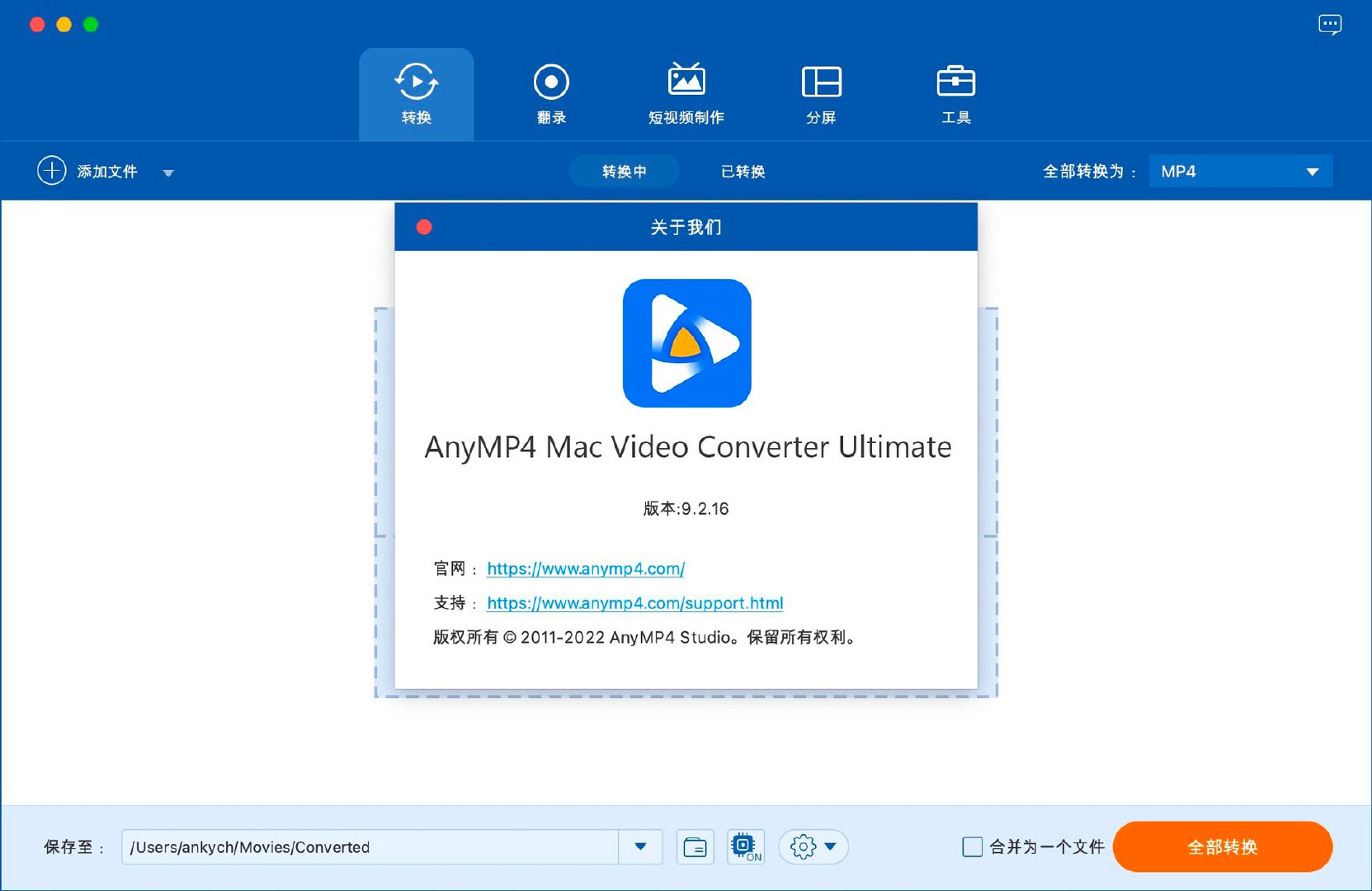Open the 工具 toolbox icon

tap(955, 80)
